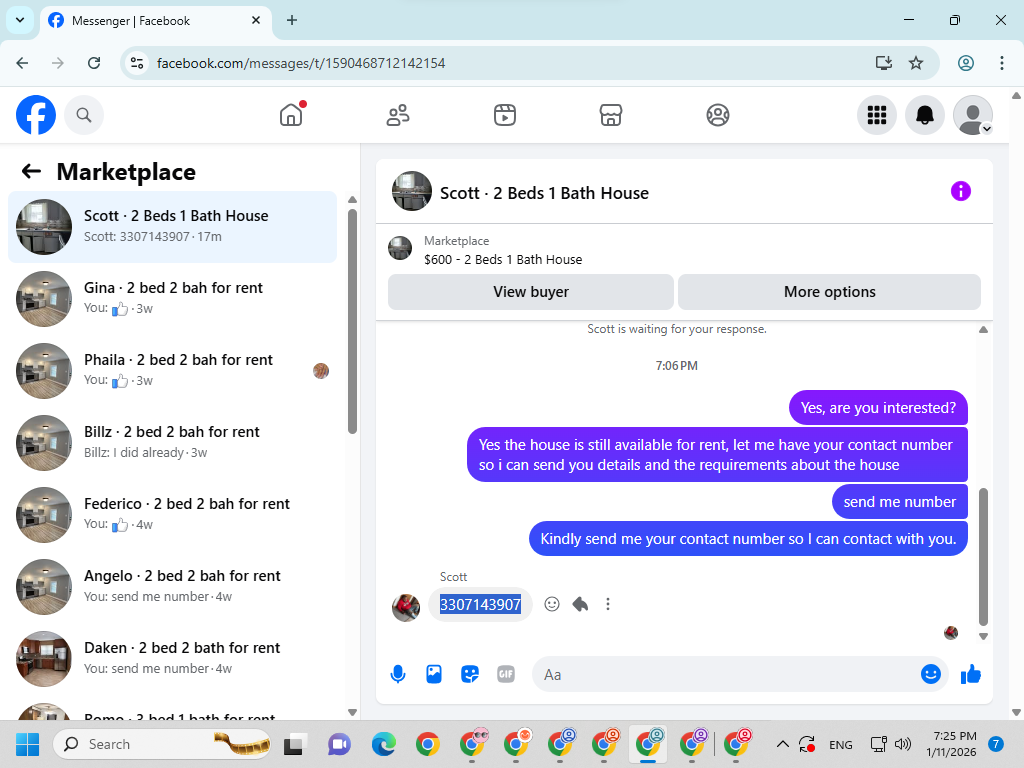Click the 'Kindly send me your contact number' message

click(748, 539)
